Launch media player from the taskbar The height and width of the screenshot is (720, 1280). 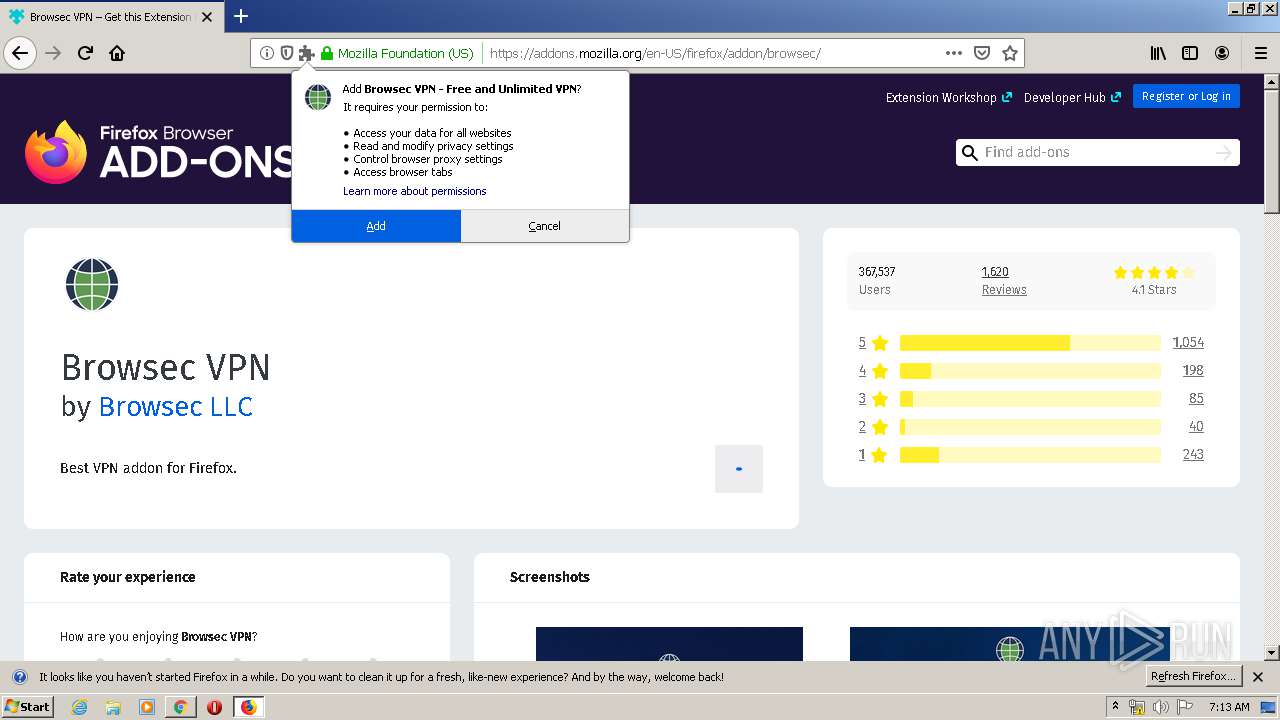coord(147,707)
